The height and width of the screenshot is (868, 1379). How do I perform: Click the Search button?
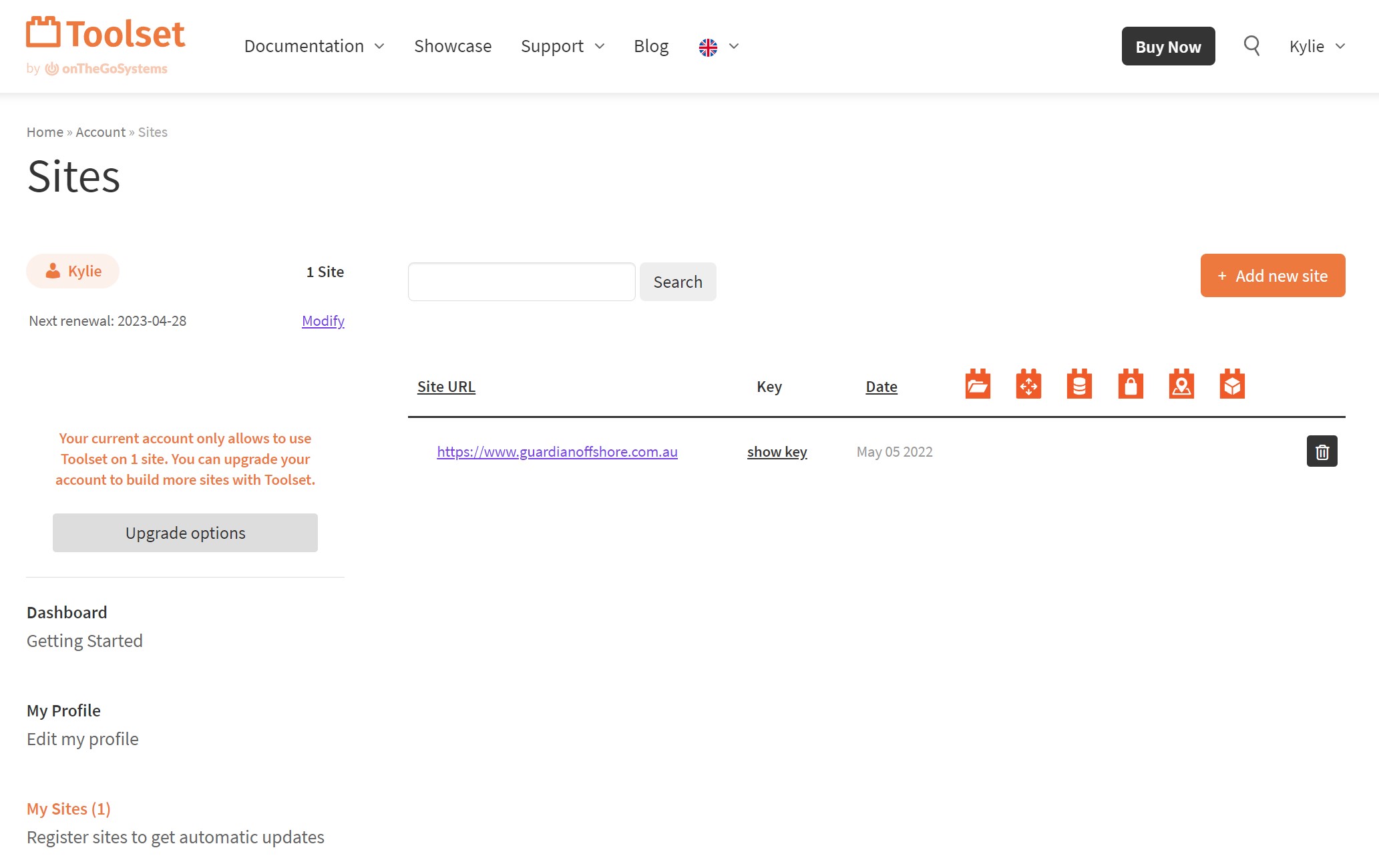tap(678, 282)
